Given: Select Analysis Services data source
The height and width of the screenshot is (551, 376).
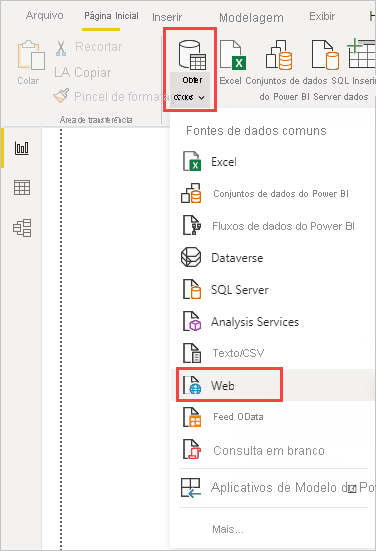Looking at the screenshot, I should [x=273, y=322].
